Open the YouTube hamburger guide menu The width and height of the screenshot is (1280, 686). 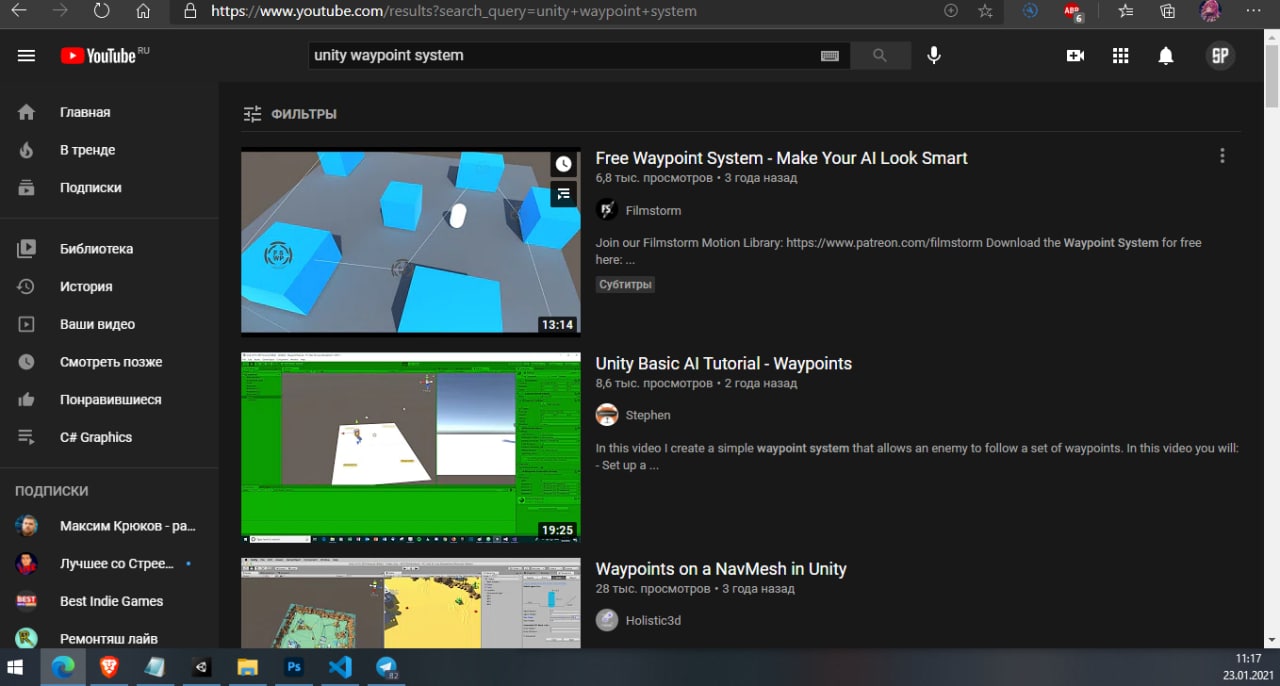[26, 56]
